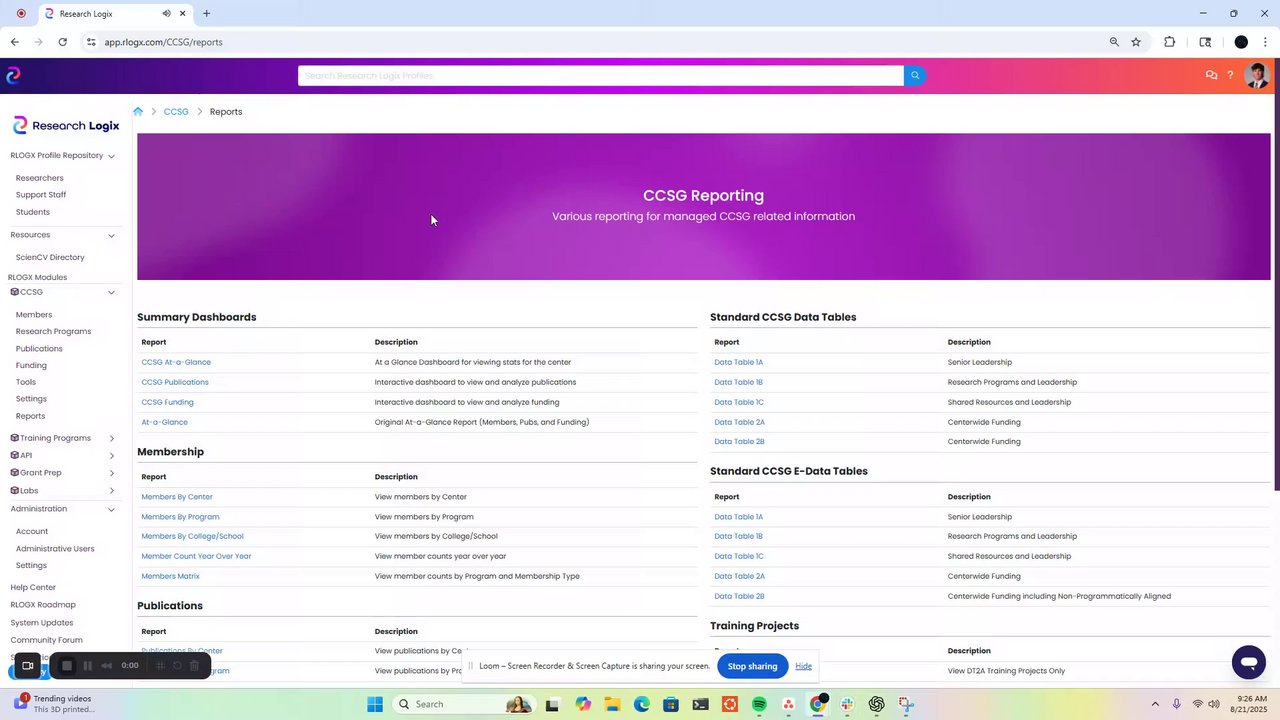The width and height of the screenshot is (1280, 720).
Task: Open the Snipping Tool from the taskbar
Action: point(905,704)
